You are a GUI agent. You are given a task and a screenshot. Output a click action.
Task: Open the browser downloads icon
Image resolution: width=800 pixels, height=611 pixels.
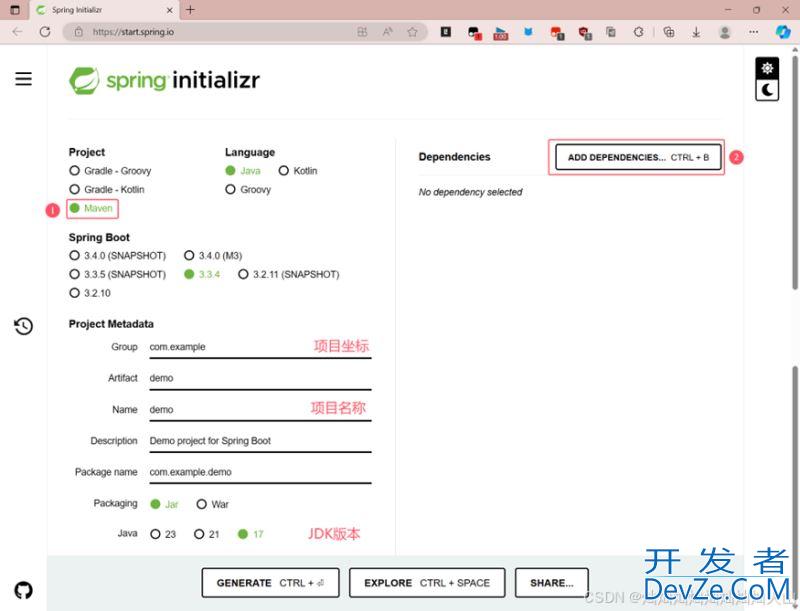coord(696,32)
